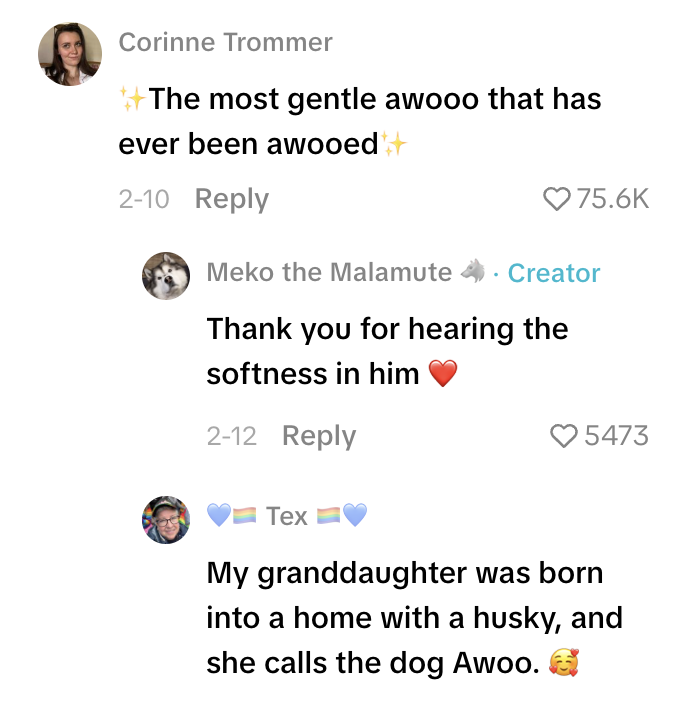
Task: Open Corinne Trommer's profile picture
Action: click(x=70, y=54)
